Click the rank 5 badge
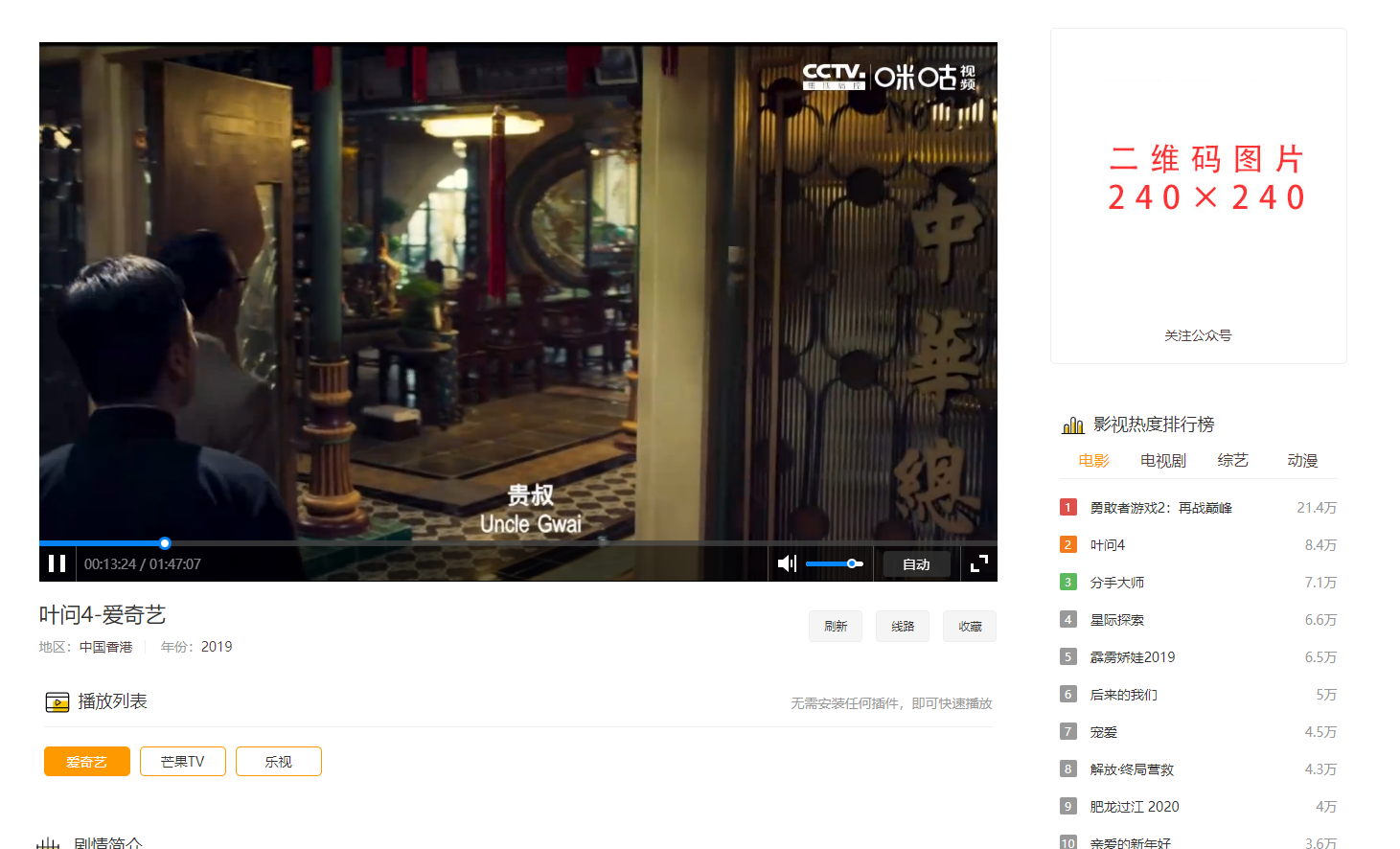Screen dimensions: 1400x849 pyautogui.click(x=1068, y=656)
